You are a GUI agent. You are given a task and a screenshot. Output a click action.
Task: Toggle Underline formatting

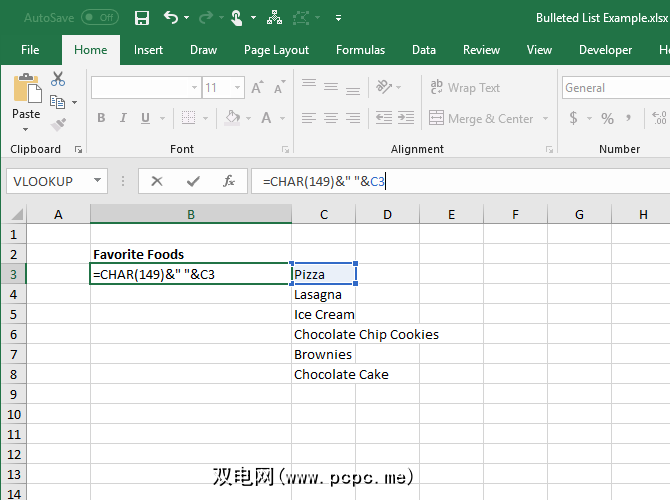[x=145, y=118]
